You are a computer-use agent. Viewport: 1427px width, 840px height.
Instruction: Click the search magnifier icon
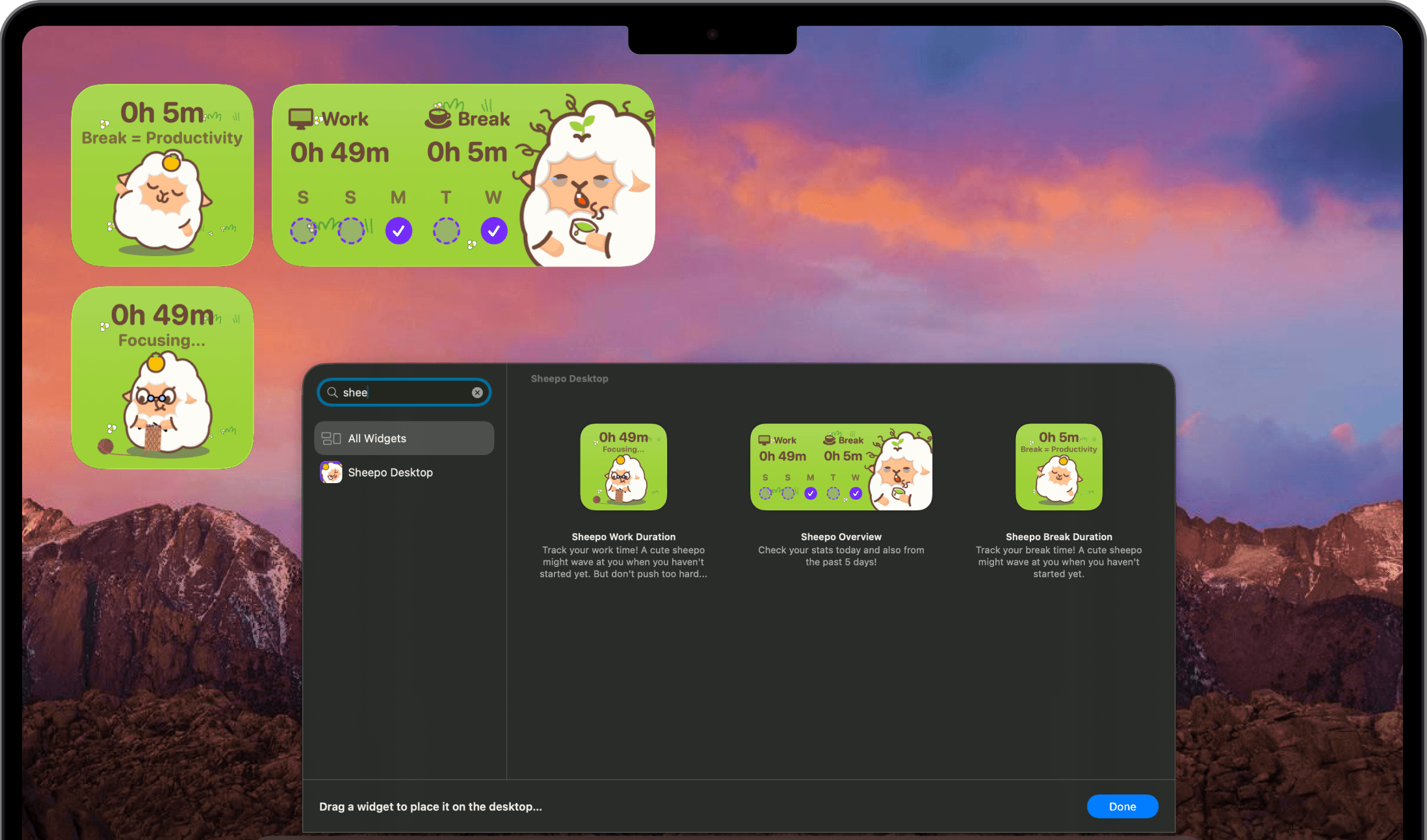(x=332, y=392)
